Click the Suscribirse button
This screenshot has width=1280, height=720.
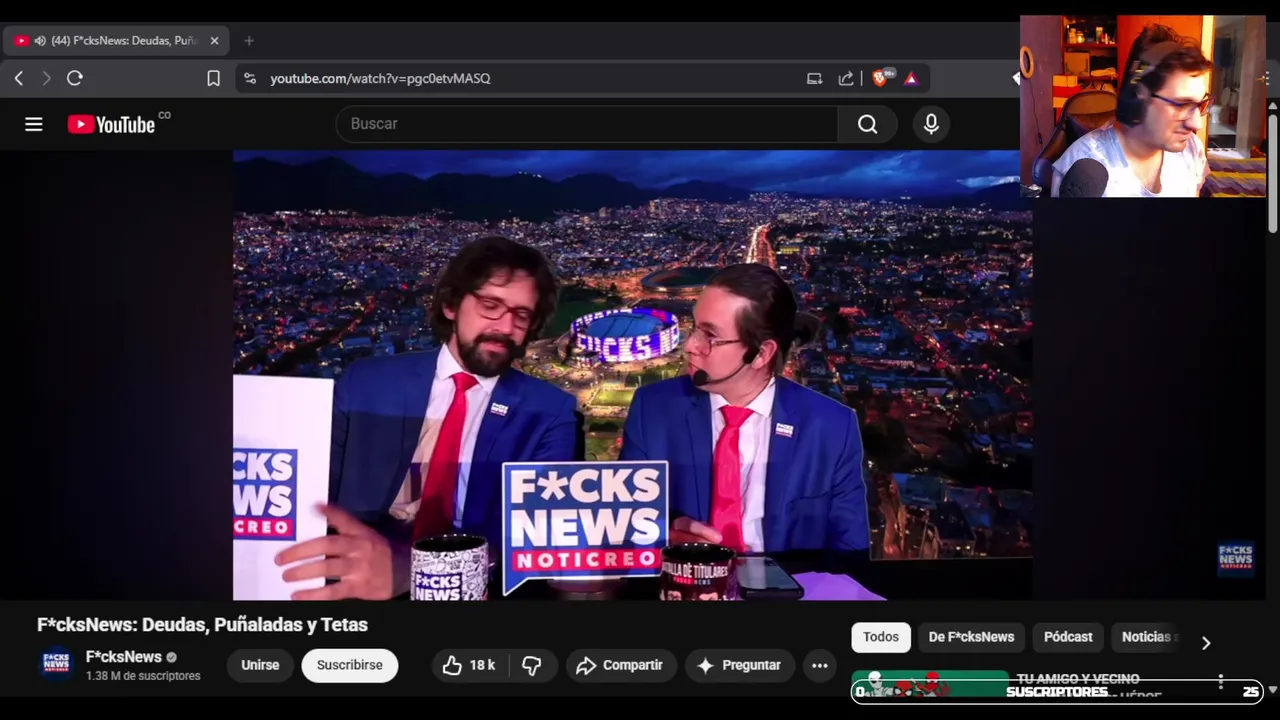[x=350, y=665]
